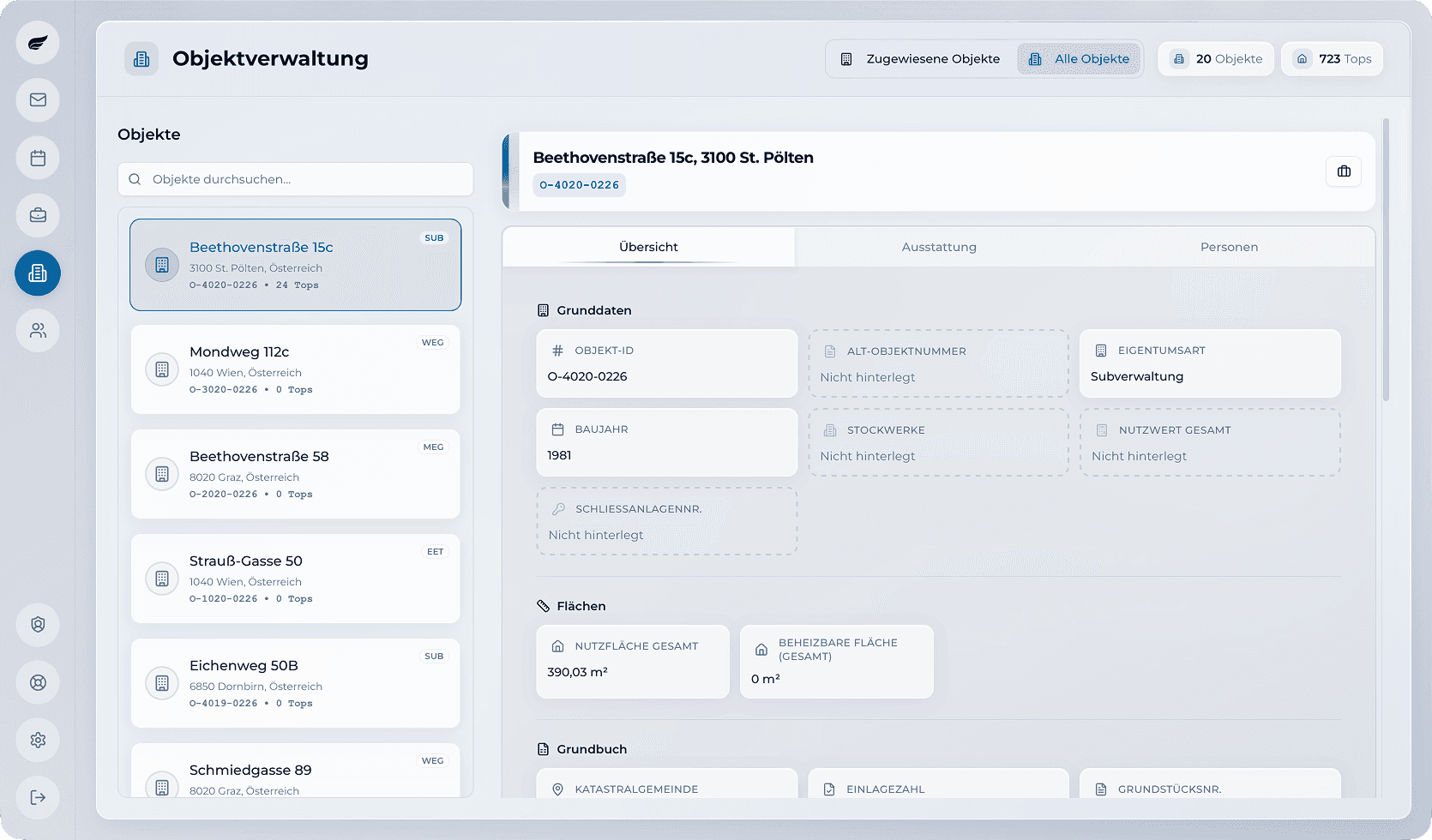The height and width of the screenshot is (840, 1432).
Task: Click the Stockwerke empty field
Action: pyautogui.click(x=939, y=442)
